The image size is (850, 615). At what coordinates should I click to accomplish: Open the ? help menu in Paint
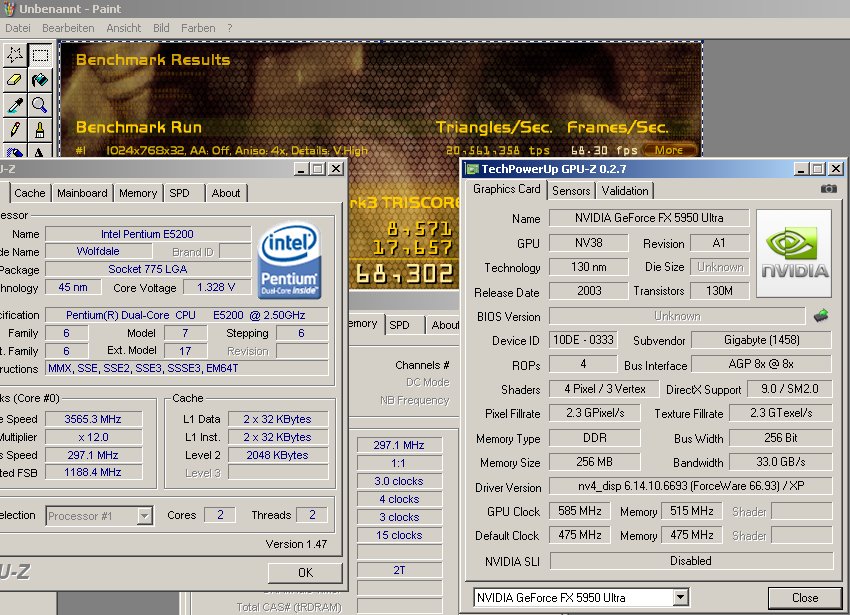tap(230, 28)
